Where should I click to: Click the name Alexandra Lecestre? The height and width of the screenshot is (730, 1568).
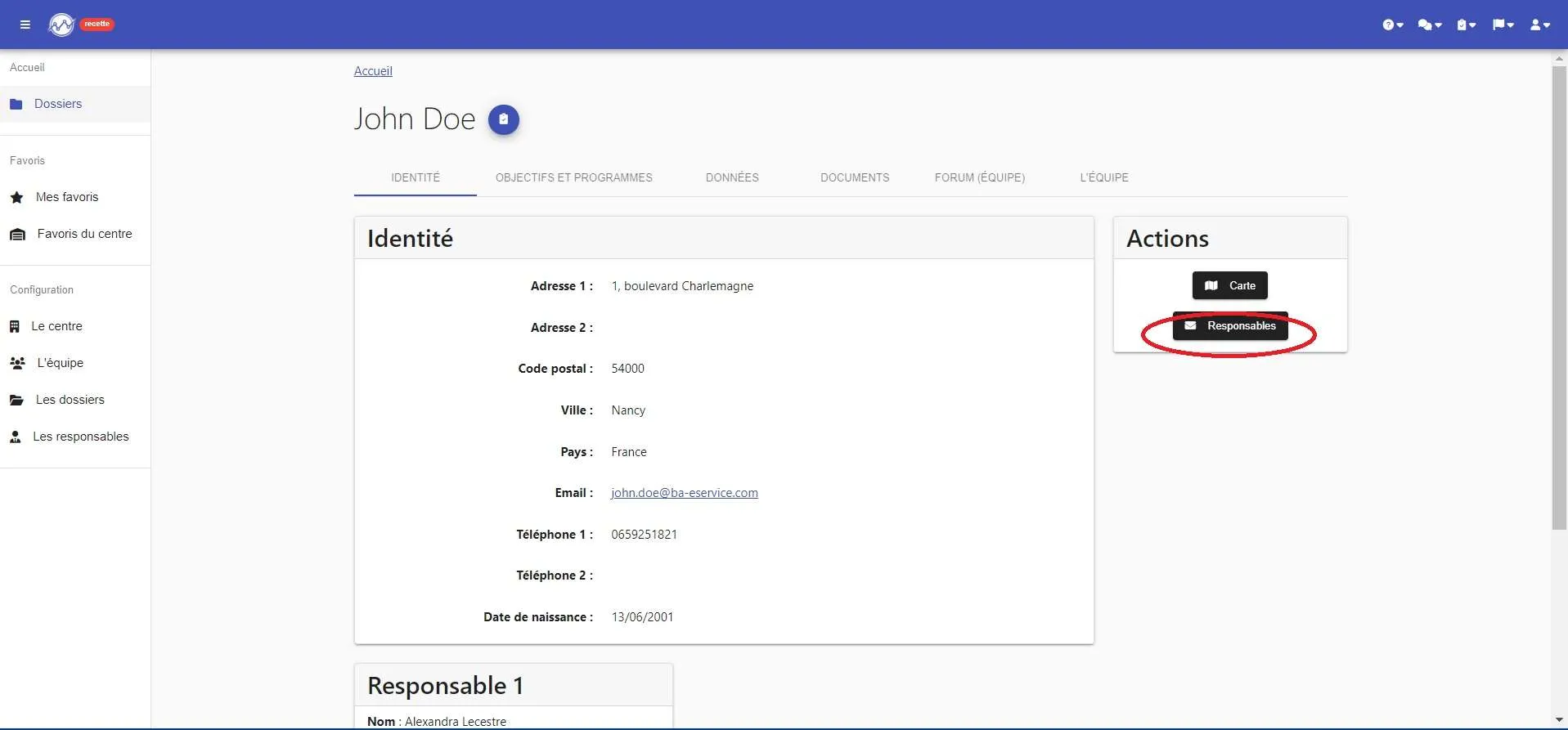tap(456, 722)
